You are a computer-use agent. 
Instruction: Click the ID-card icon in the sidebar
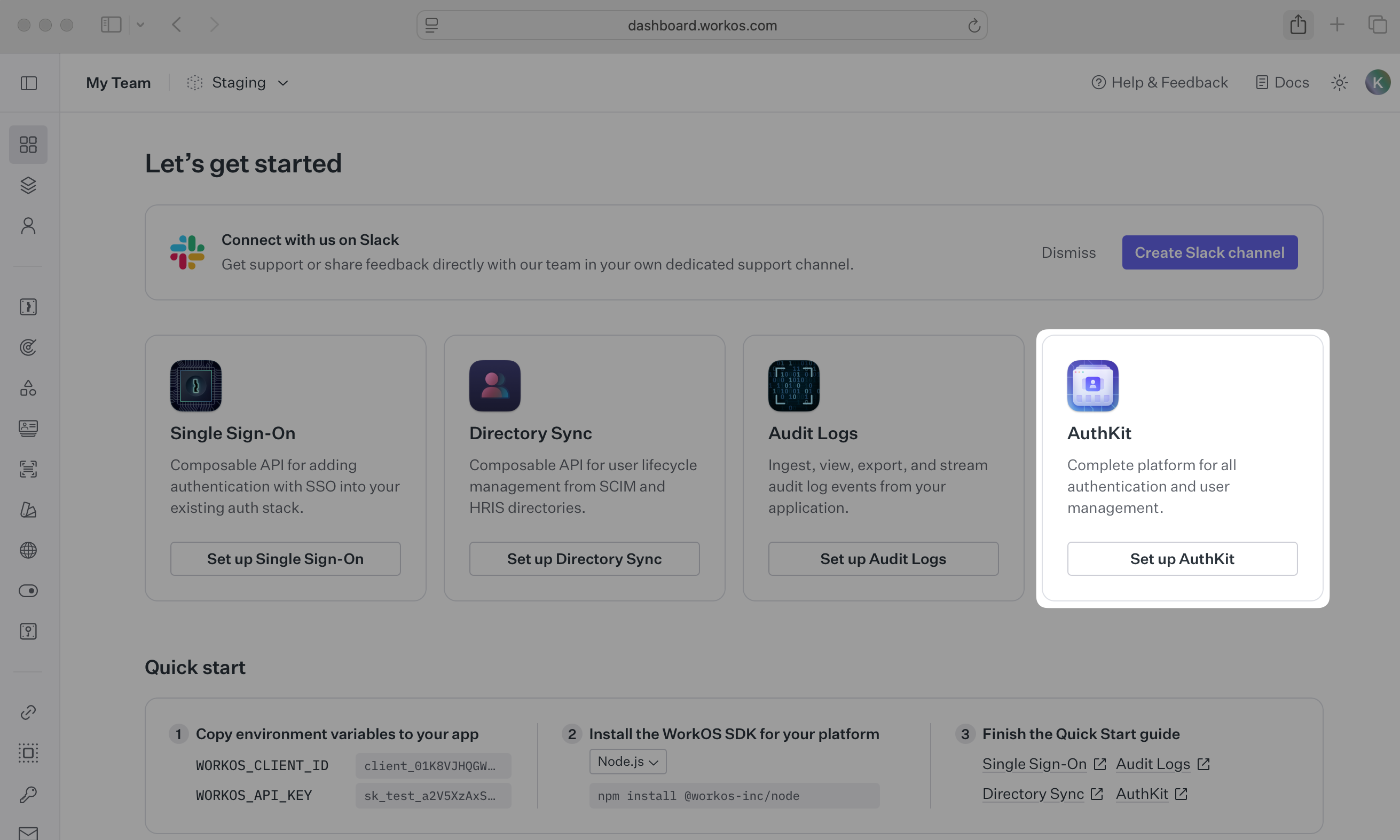tap(28, 429)
